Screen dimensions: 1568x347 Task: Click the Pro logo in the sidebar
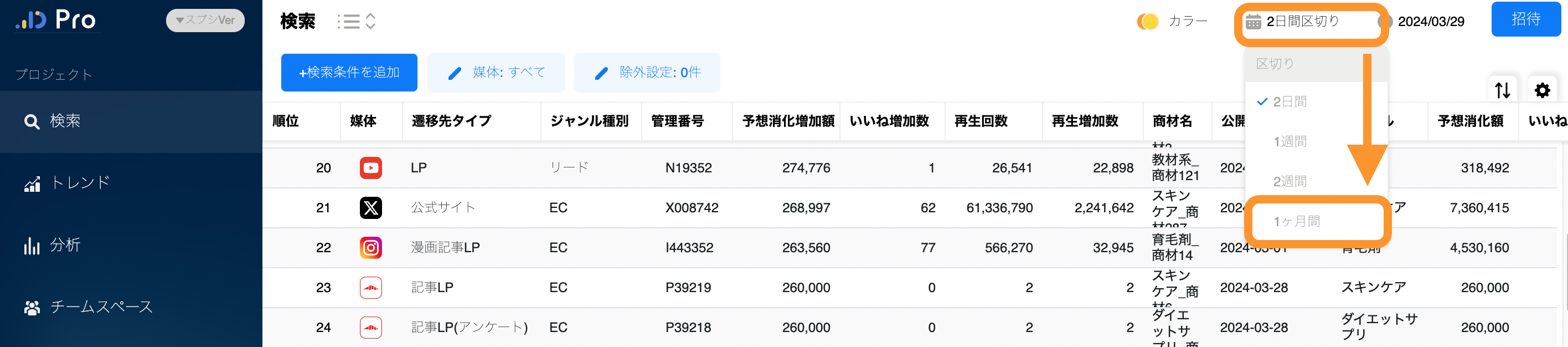56,20
